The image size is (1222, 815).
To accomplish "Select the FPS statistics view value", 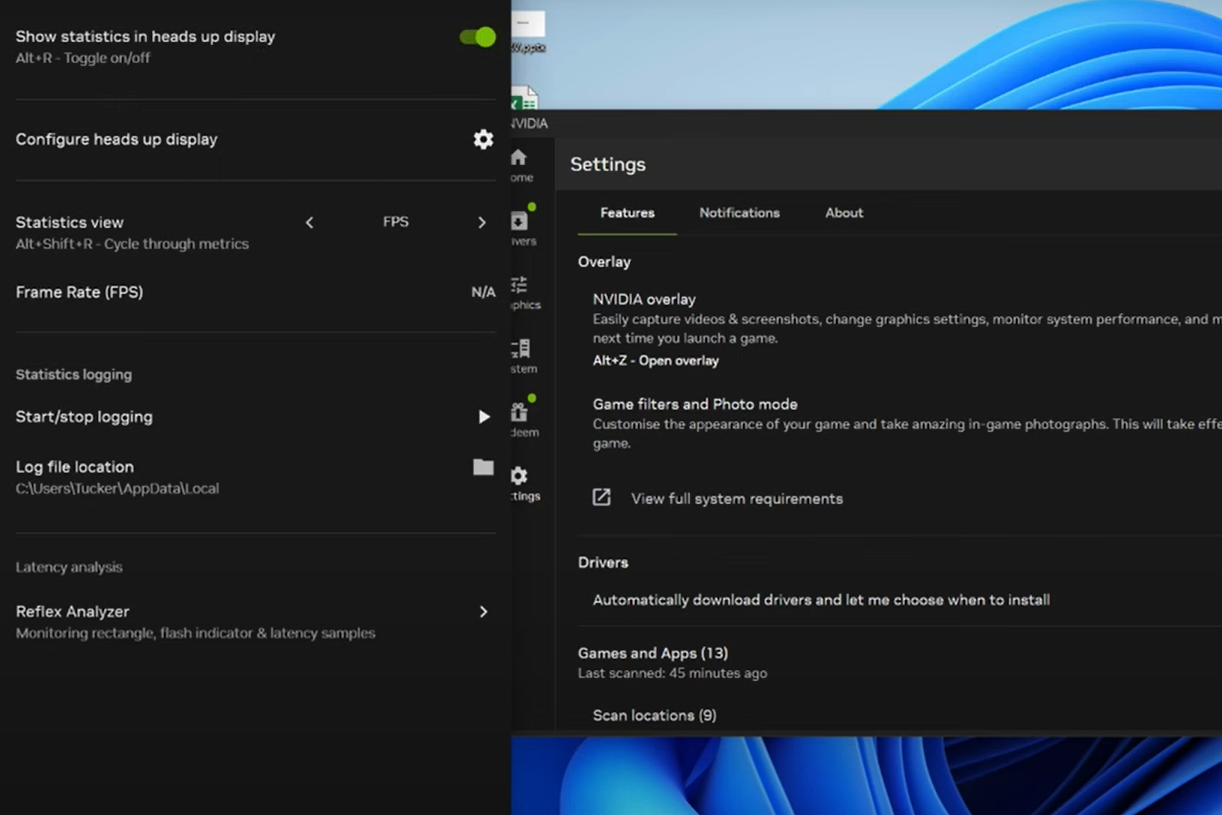I will click(396, 222).
